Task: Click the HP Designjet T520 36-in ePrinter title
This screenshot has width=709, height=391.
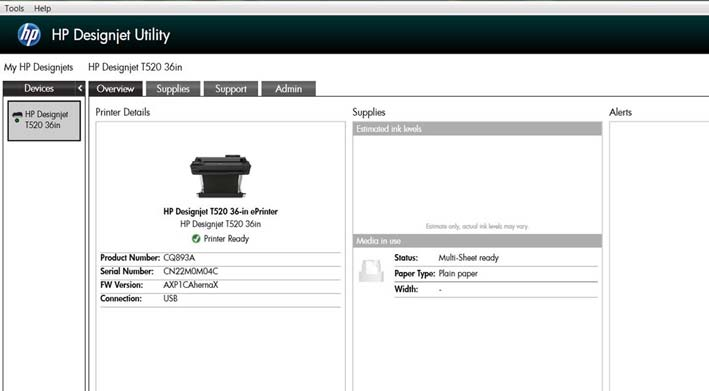Action: coord(221,212)
